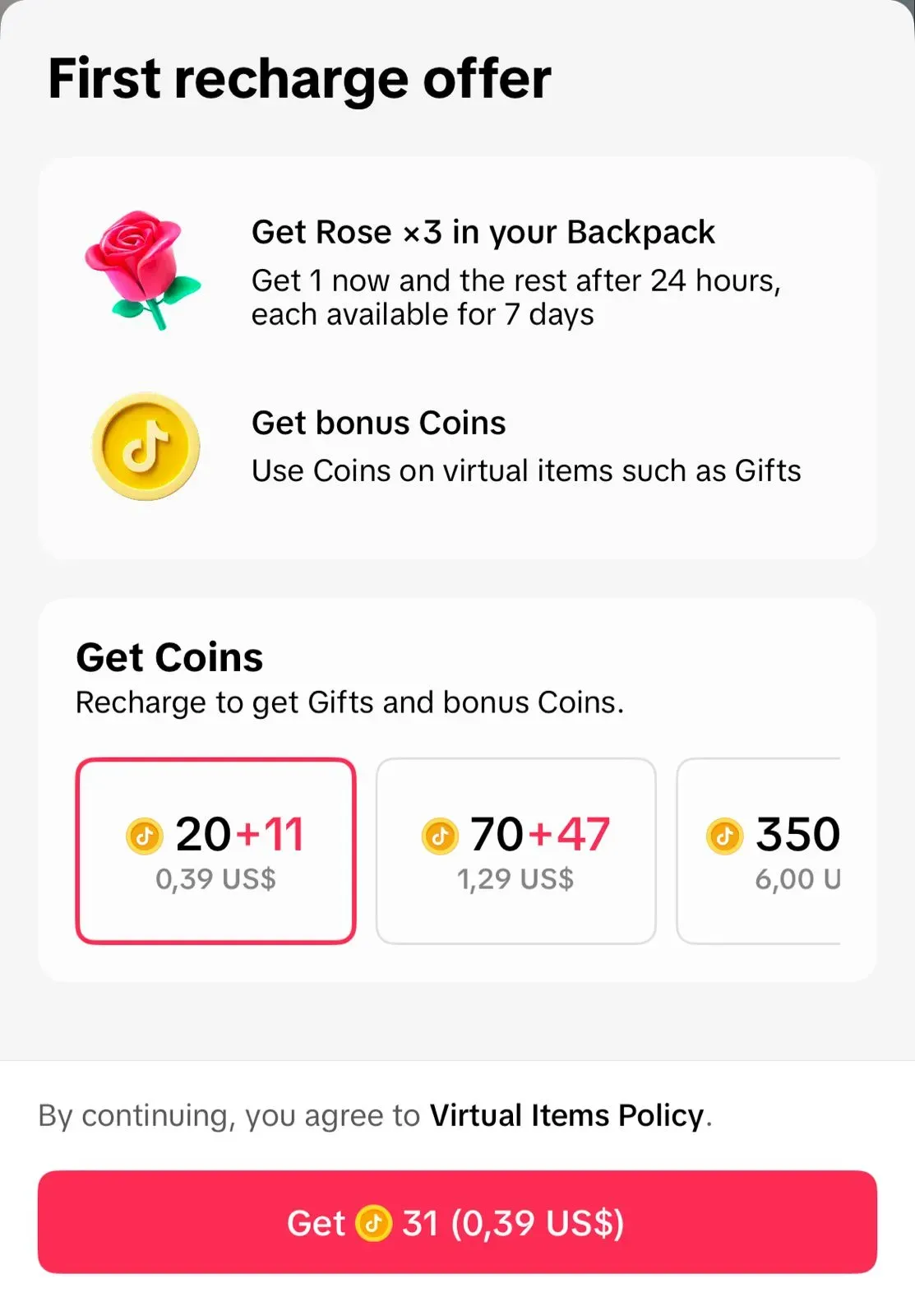This screenshot has height=1316, width=915.
Task: Tap the red rose gift icon
Action: pos(145,270)
